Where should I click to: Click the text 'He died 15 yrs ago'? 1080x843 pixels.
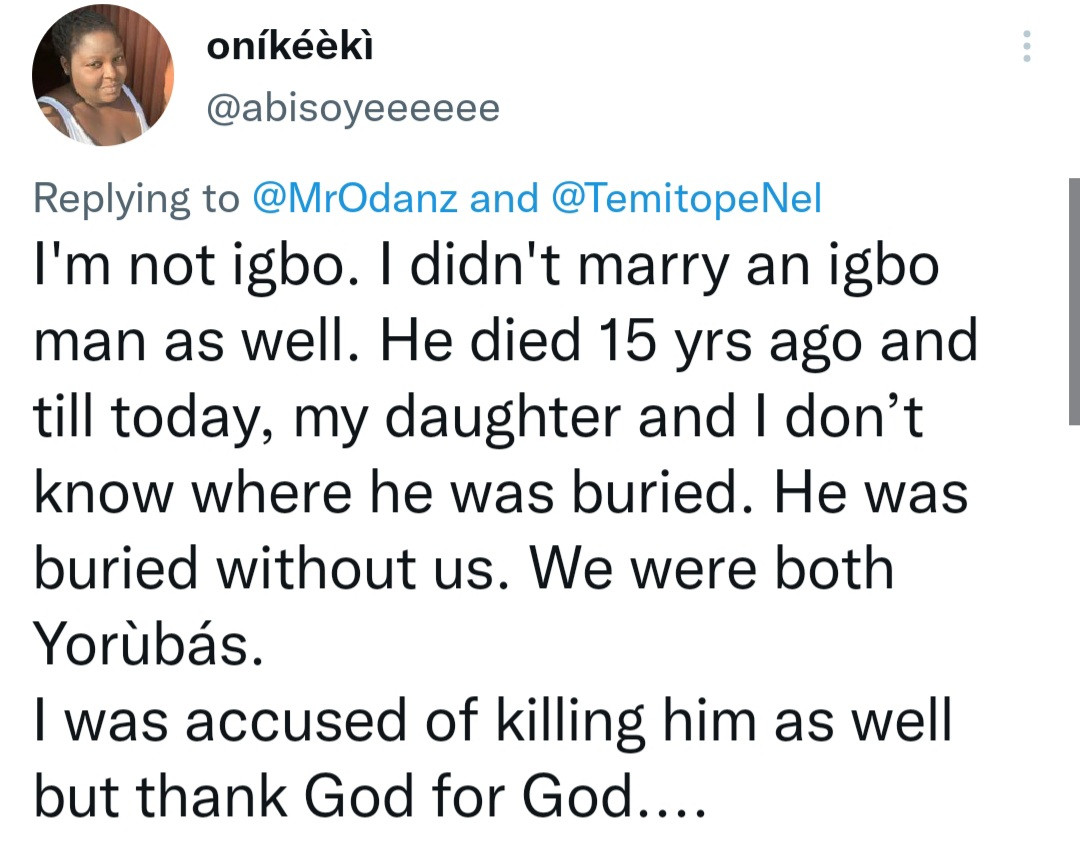pyautogui.click(x=621, y=341)
